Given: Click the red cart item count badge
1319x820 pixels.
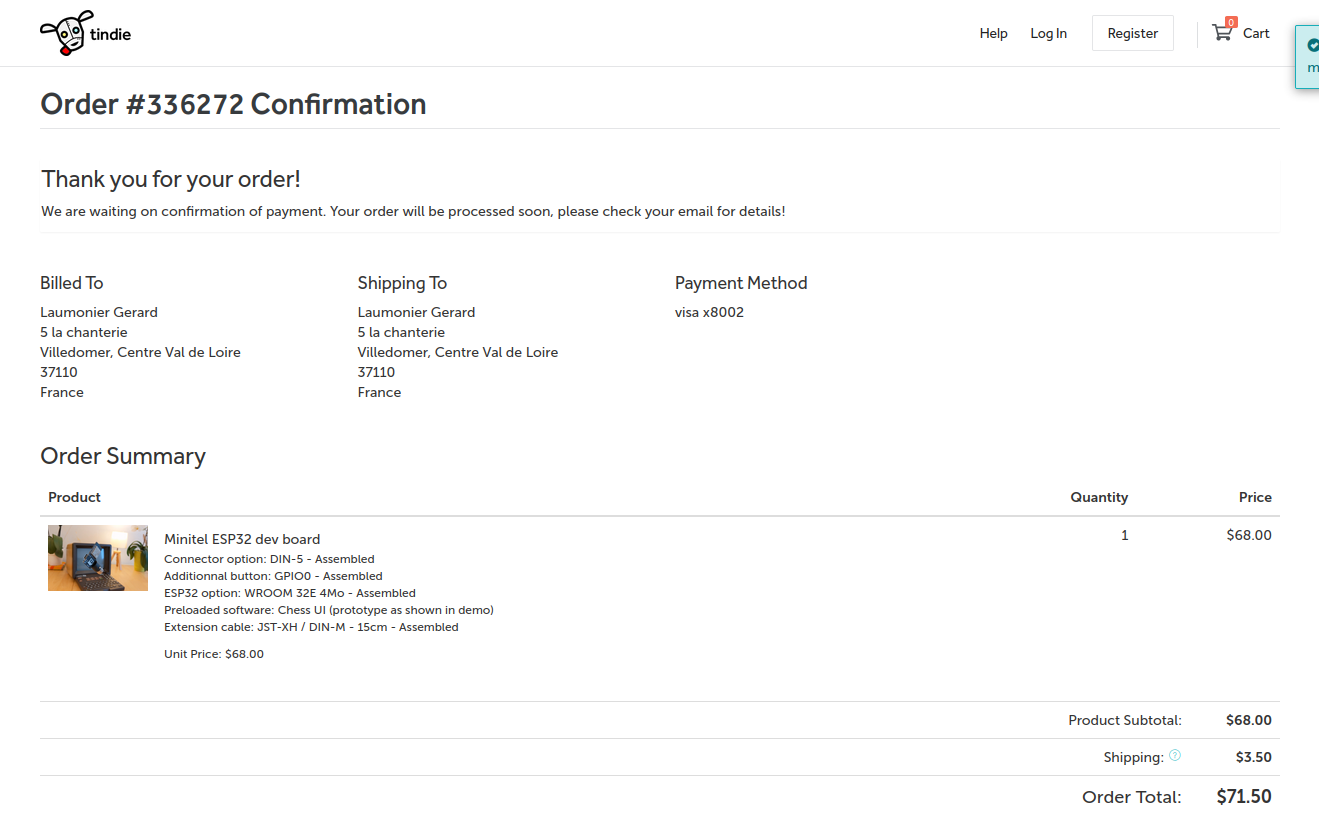Looking at the screenshot, I should coord(1231,22).
